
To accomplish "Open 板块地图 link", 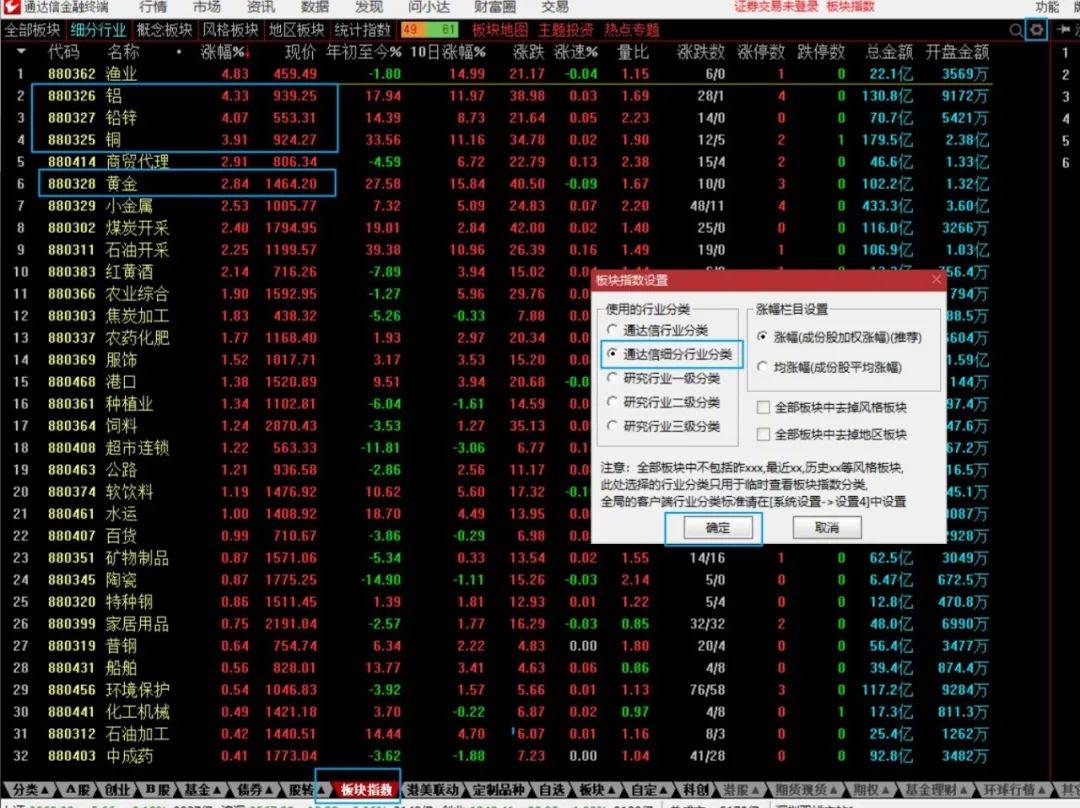I will (x=500, y=30).
